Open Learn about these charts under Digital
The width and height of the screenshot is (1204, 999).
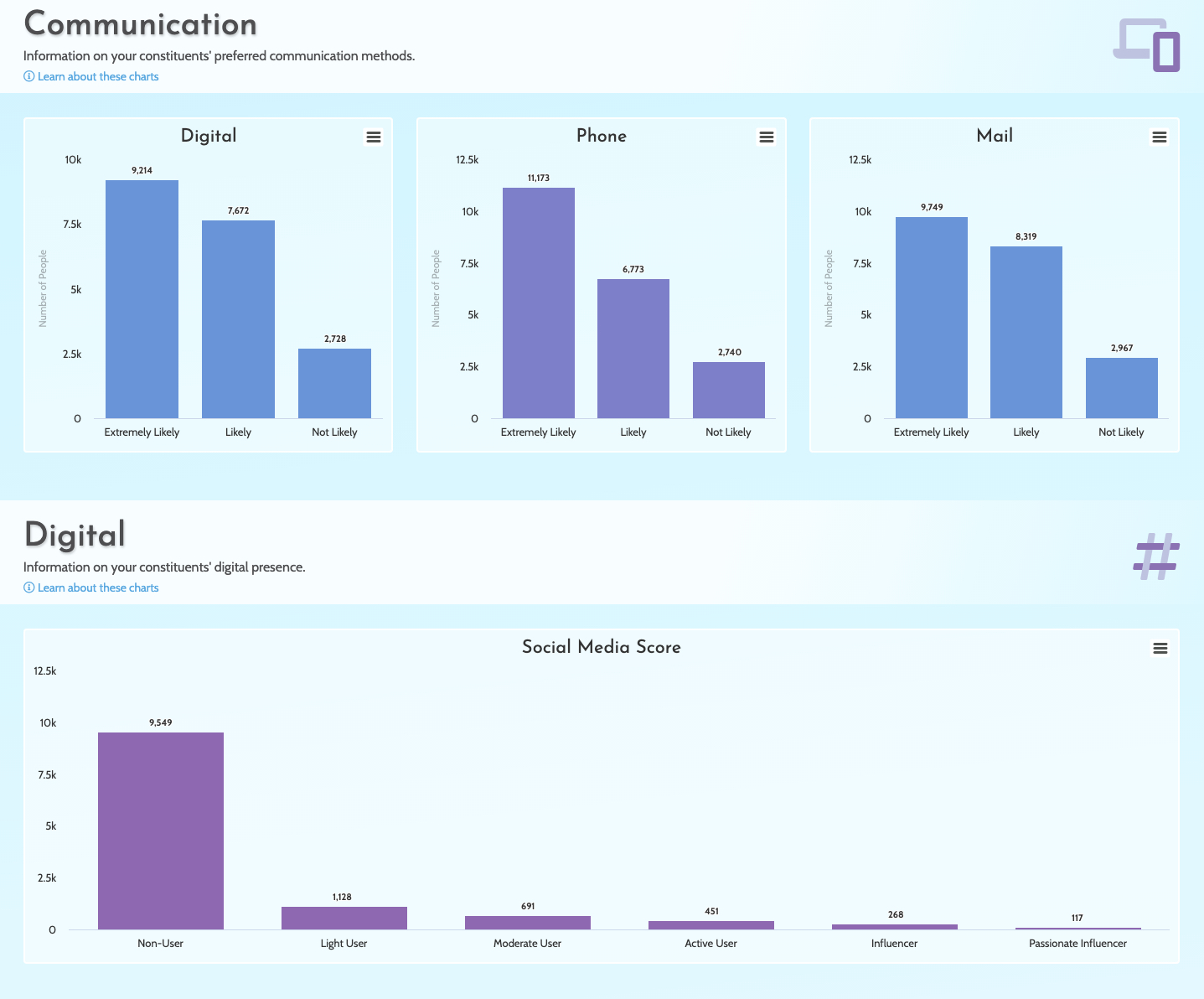97,587
